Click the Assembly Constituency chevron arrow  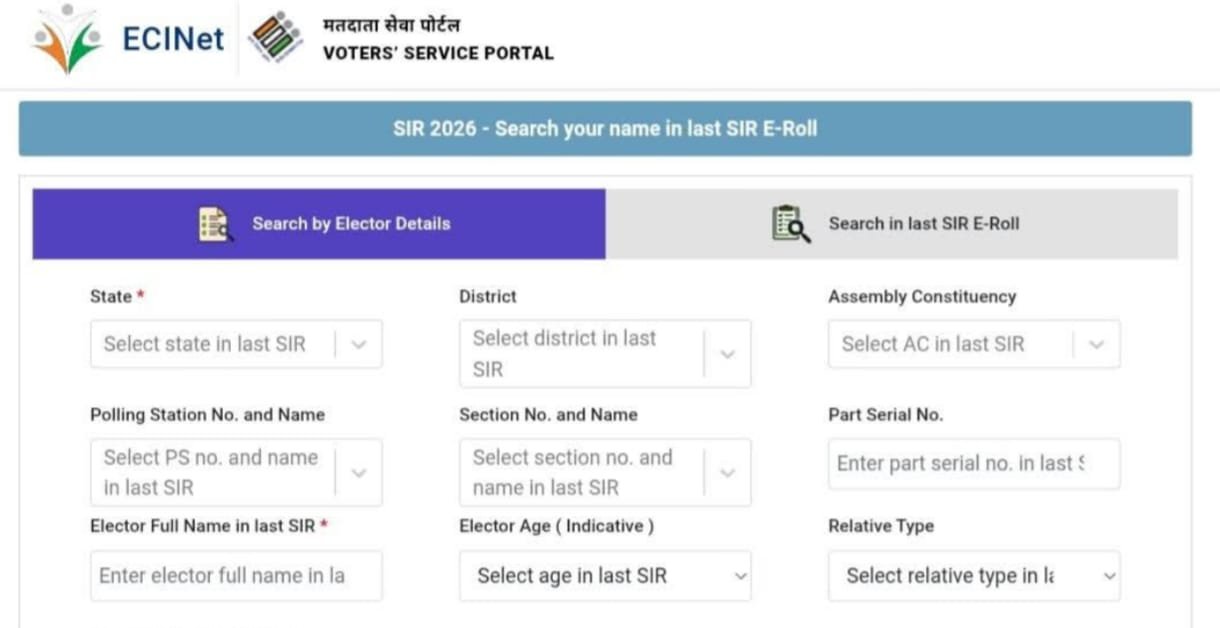point(1097,345)
